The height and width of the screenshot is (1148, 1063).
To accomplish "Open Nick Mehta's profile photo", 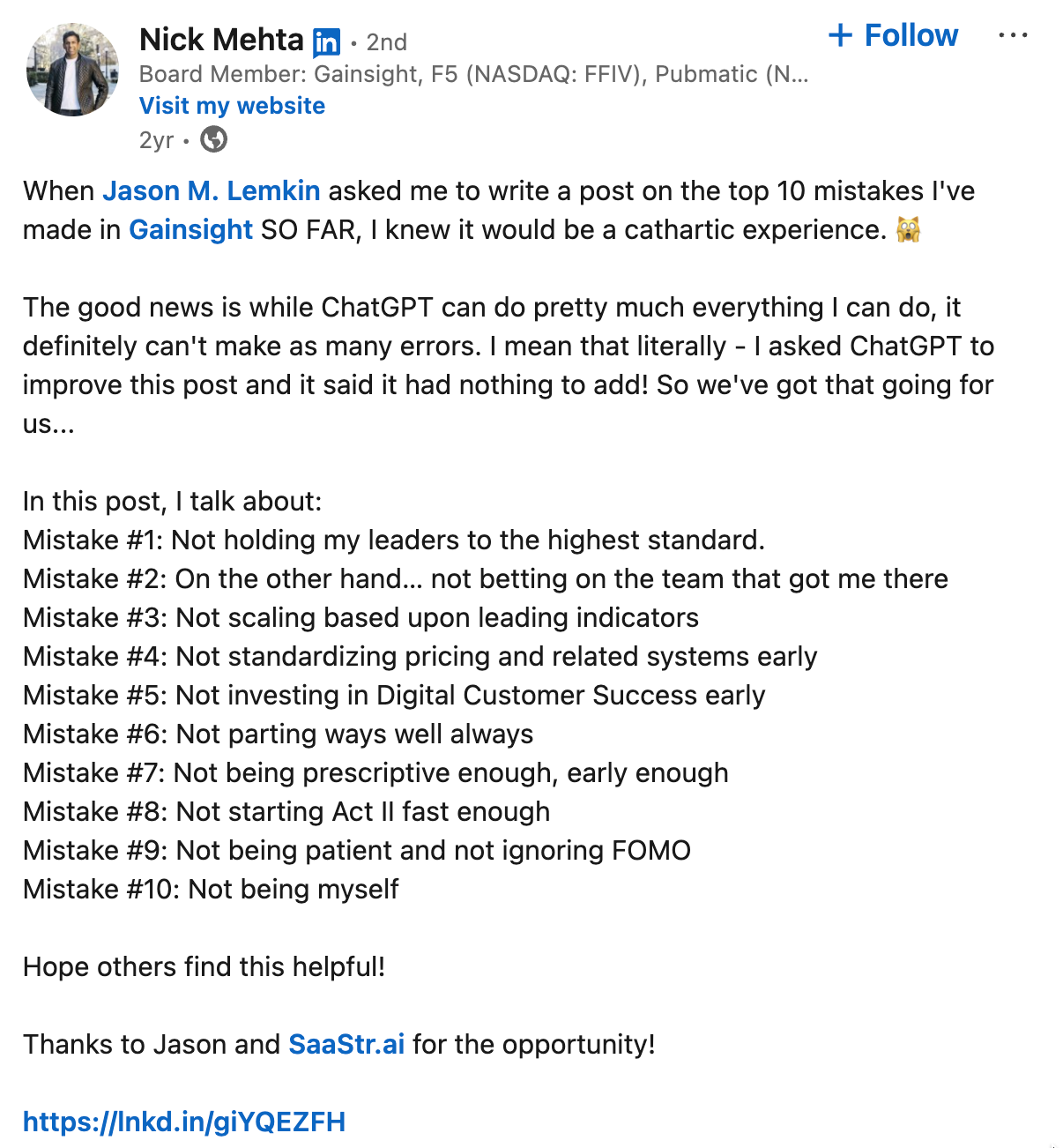I will [x=72, y=71].
